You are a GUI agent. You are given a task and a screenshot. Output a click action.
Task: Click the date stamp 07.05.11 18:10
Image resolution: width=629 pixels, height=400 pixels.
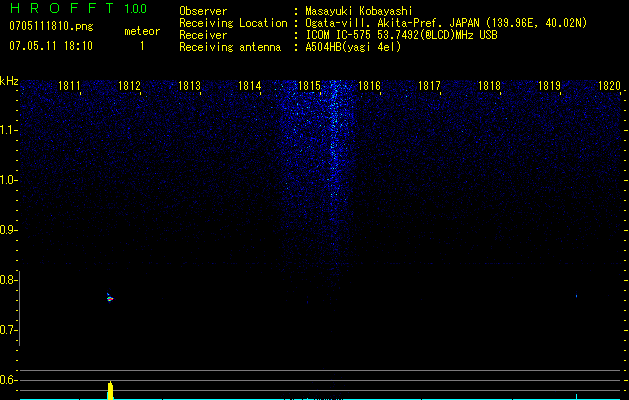pos(51,46)
